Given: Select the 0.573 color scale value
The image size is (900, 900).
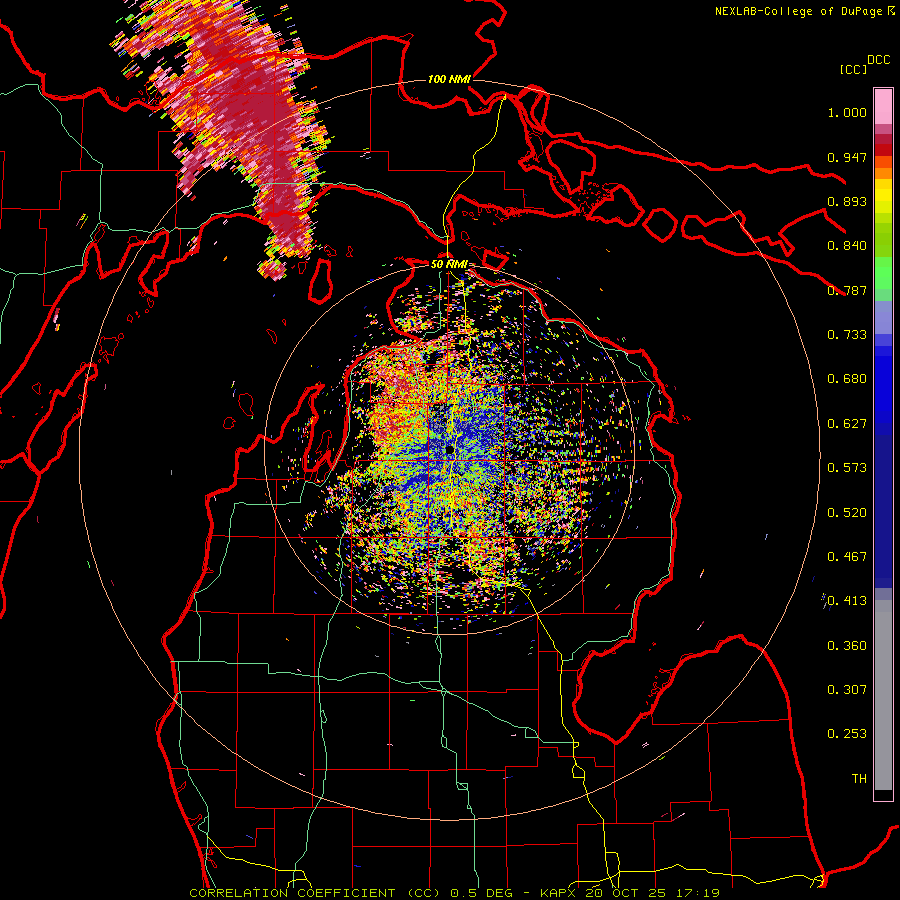Looking at the screenshot, I should tap(847, 468).
